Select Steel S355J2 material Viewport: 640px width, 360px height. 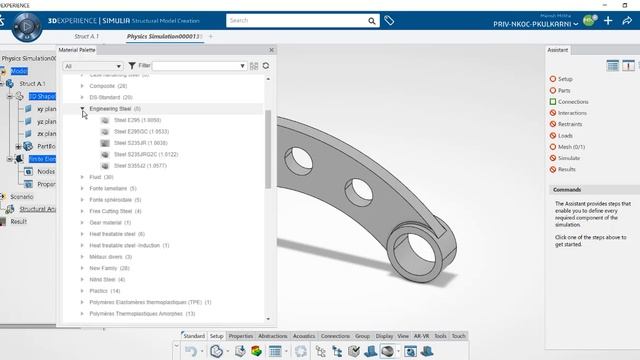(x=140, y=166)
